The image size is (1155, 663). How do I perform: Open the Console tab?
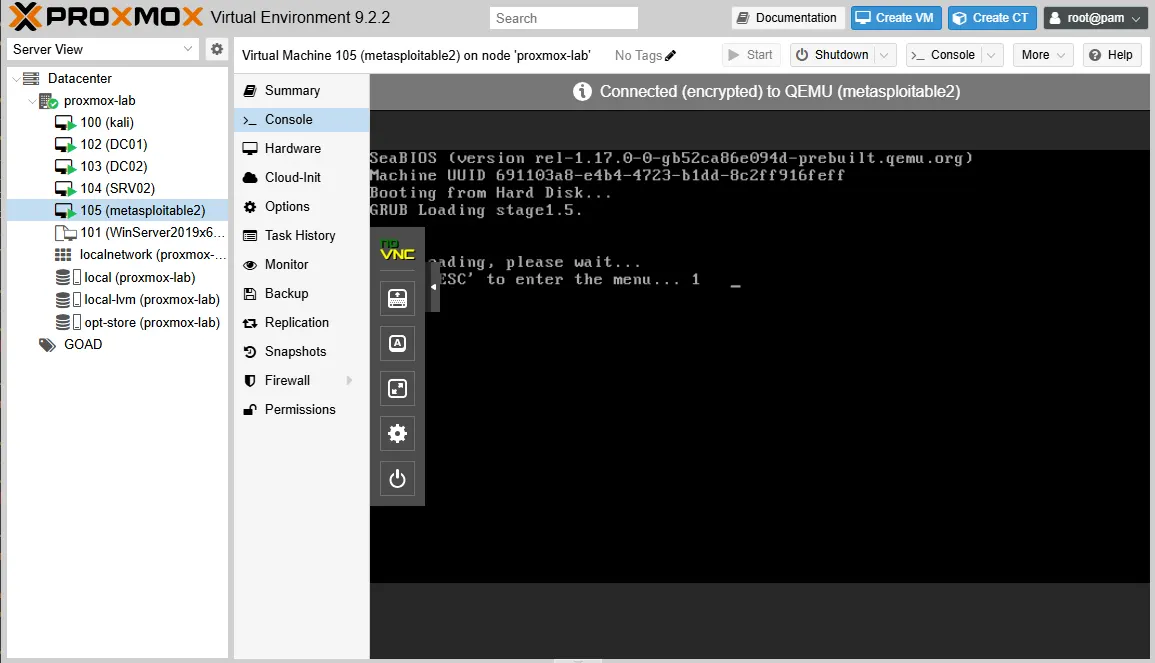302,120
